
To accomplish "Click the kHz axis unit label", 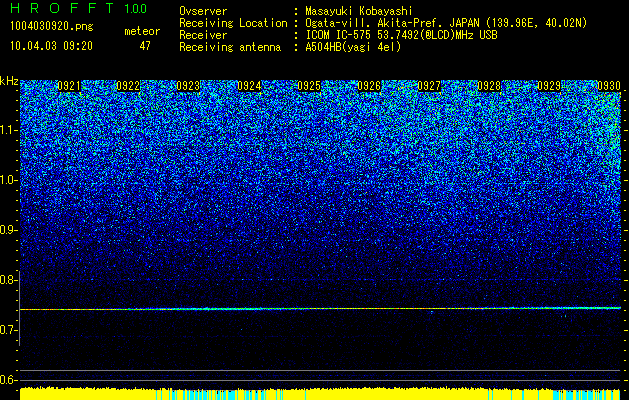I will point(9,81).
